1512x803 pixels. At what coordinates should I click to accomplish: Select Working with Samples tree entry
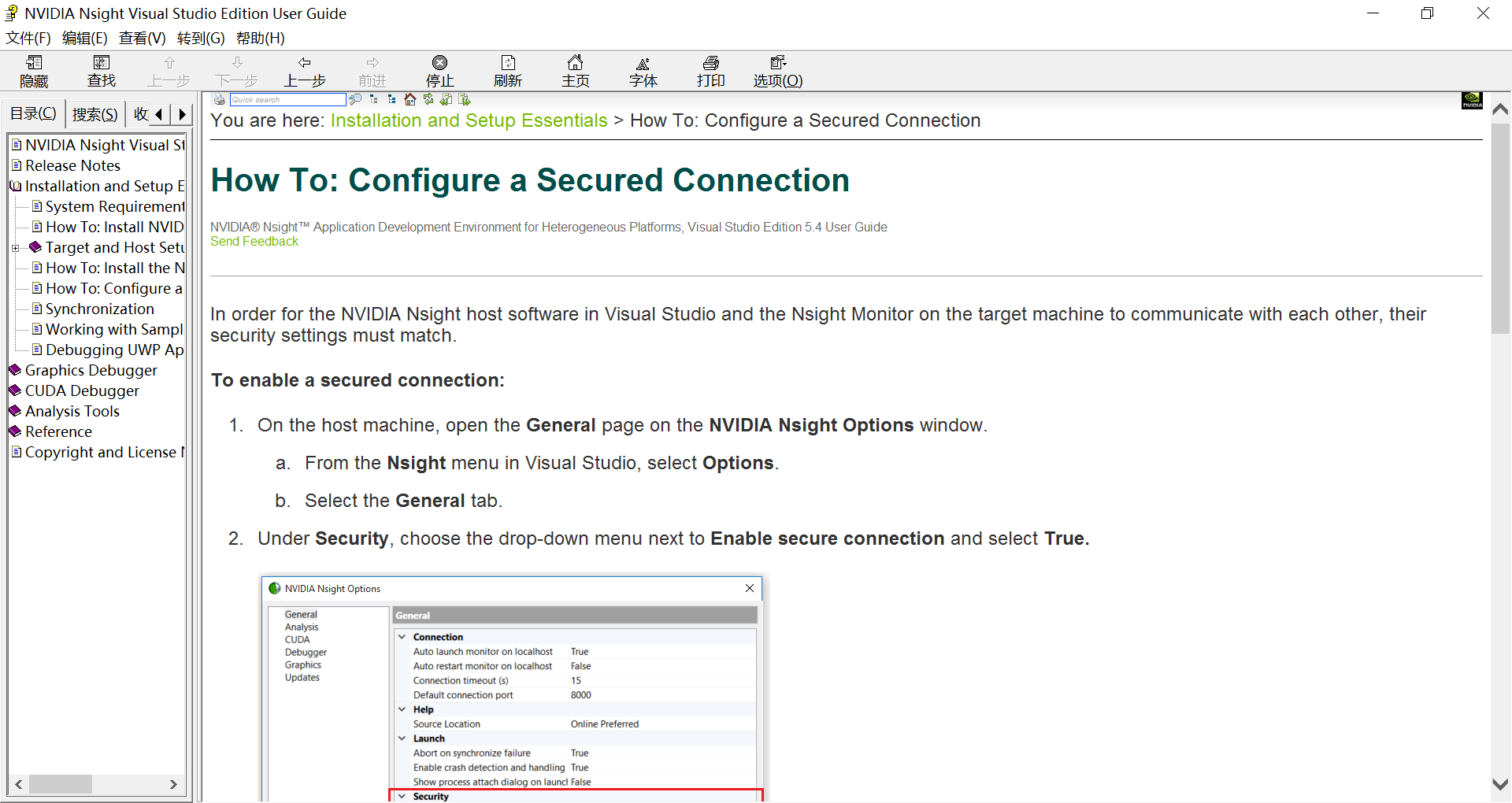click(x=115, y=329)
